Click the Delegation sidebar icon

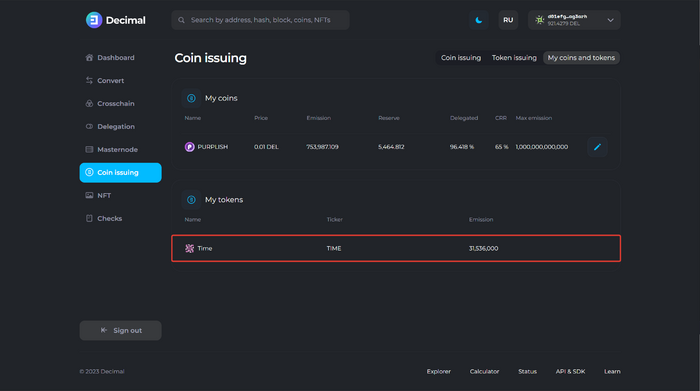(89, 127)
